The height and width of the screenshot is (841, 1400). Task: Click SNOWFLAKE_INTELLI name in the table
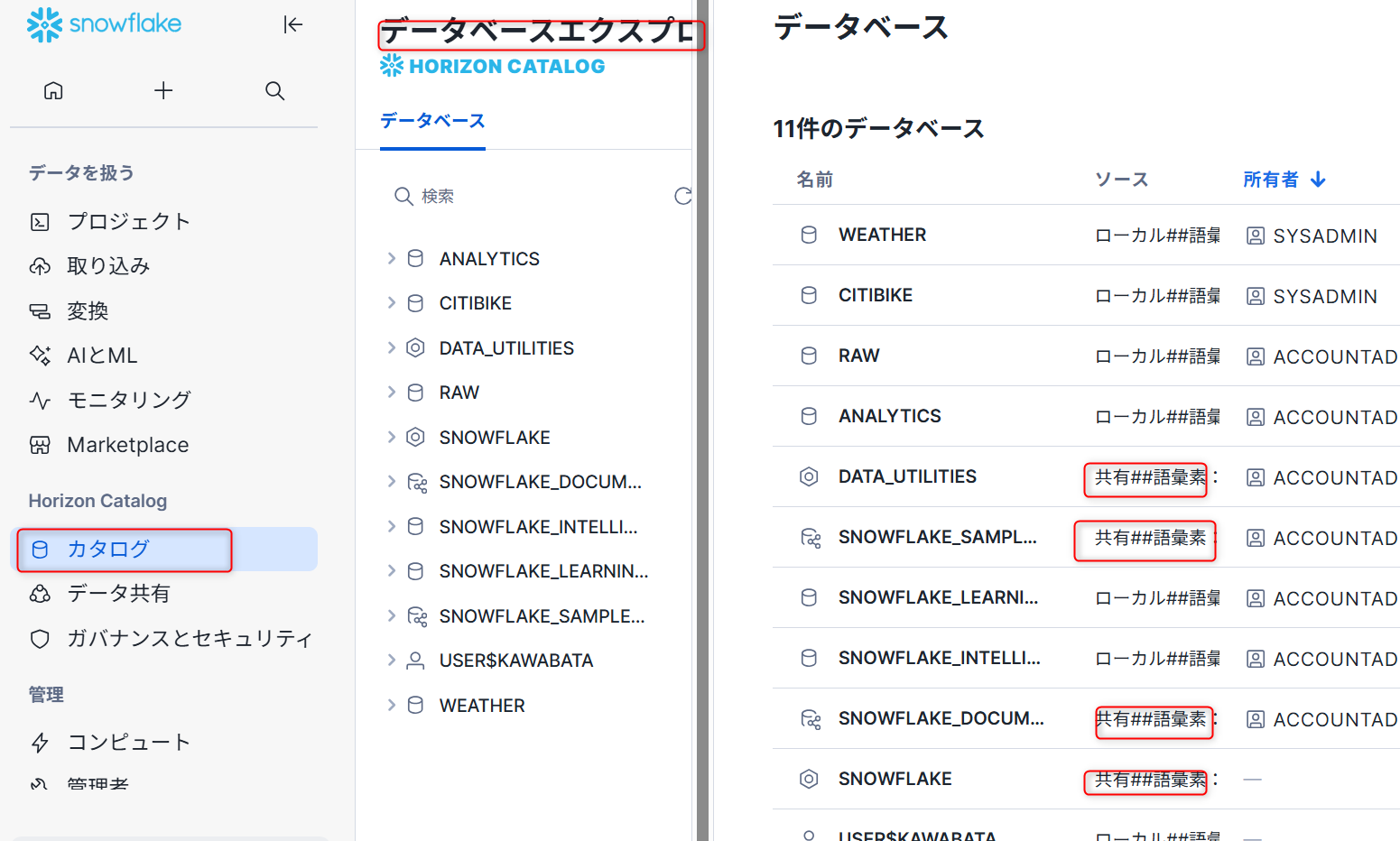point(939,658)
